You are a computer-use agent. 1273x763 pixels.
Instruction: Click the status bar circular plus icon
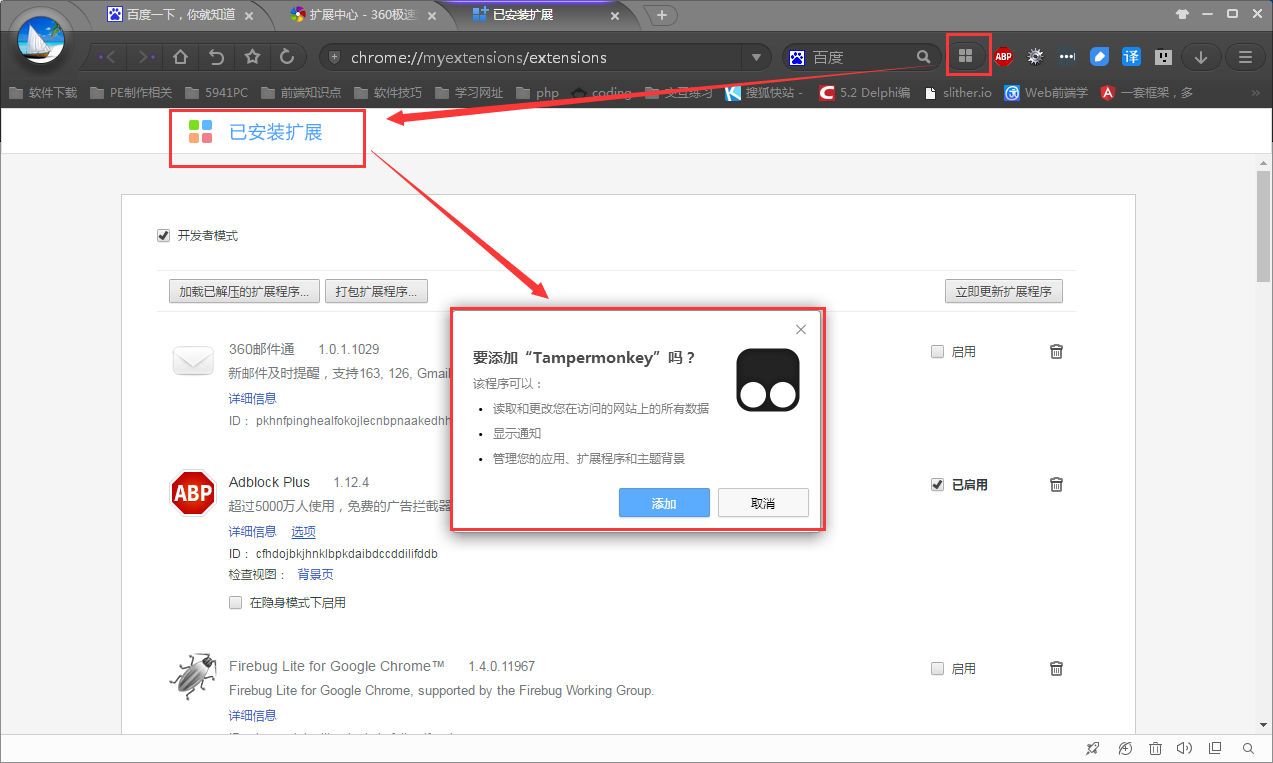coord(1125,748)
